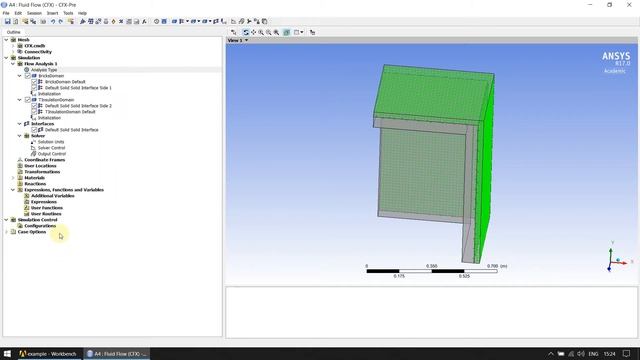Click the Undo toolbar icon

tap(53, 21)
